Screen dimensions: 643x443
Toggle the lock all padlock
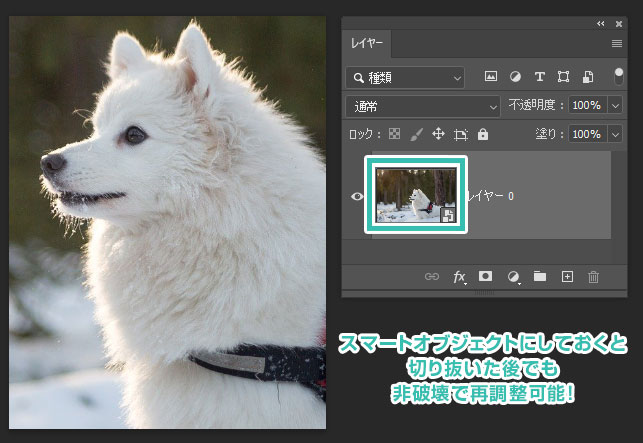pos(483,134)
